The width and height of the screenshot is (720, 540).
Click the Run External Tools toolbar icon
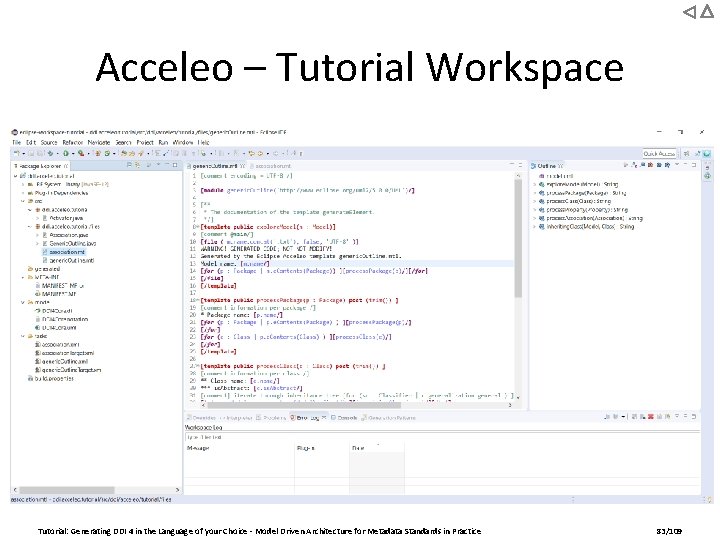[x=81, y=153]
